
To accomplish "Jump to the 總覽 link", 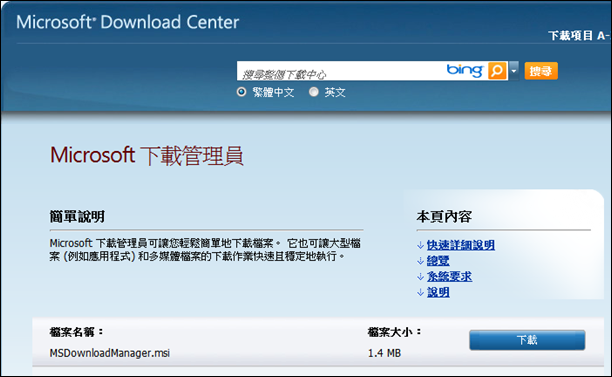I will coord(438,261).
